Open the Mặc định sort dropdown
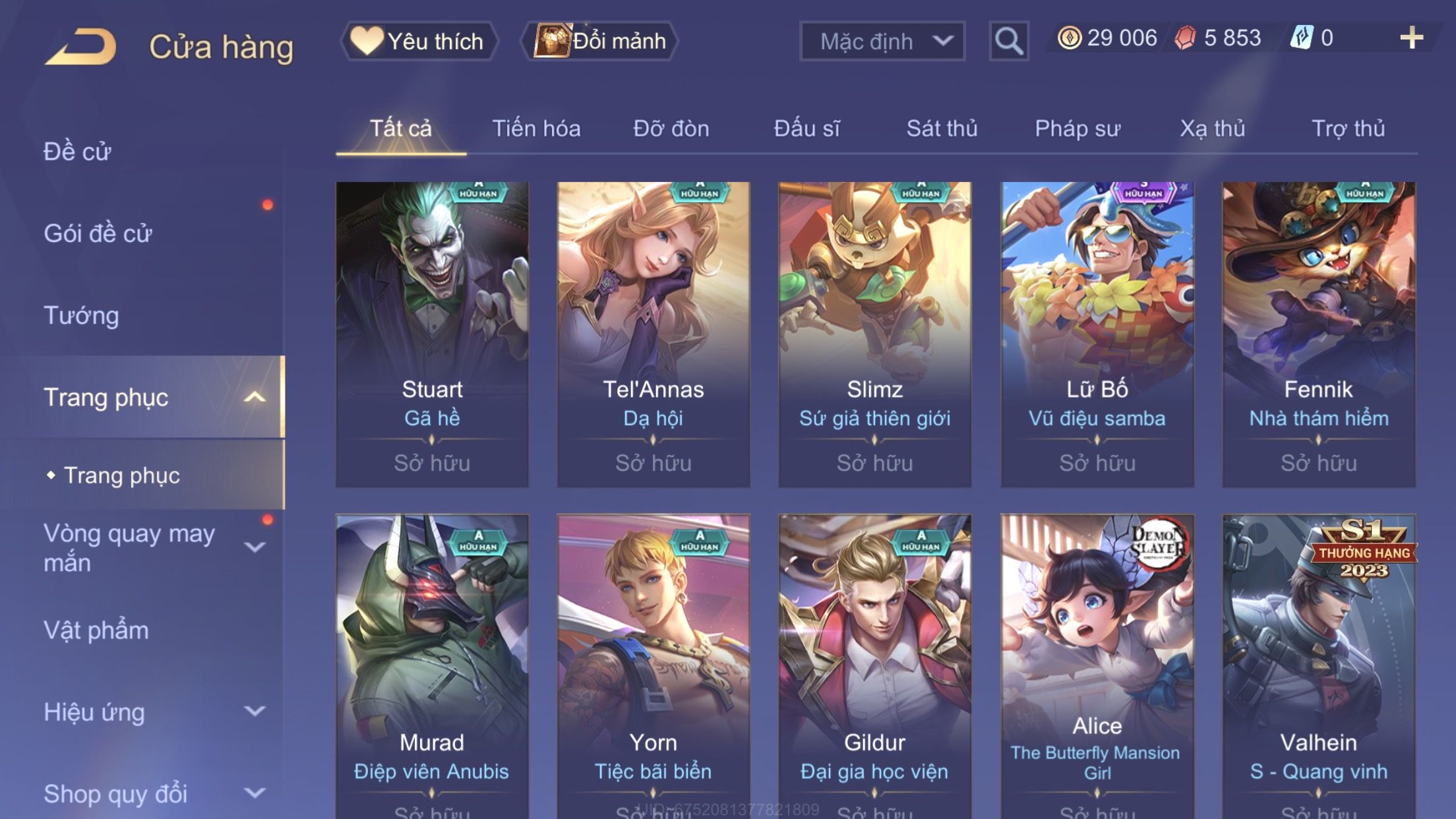Image resolution: width=1456 pixels, height=819 pixels. tap(882, 41)
